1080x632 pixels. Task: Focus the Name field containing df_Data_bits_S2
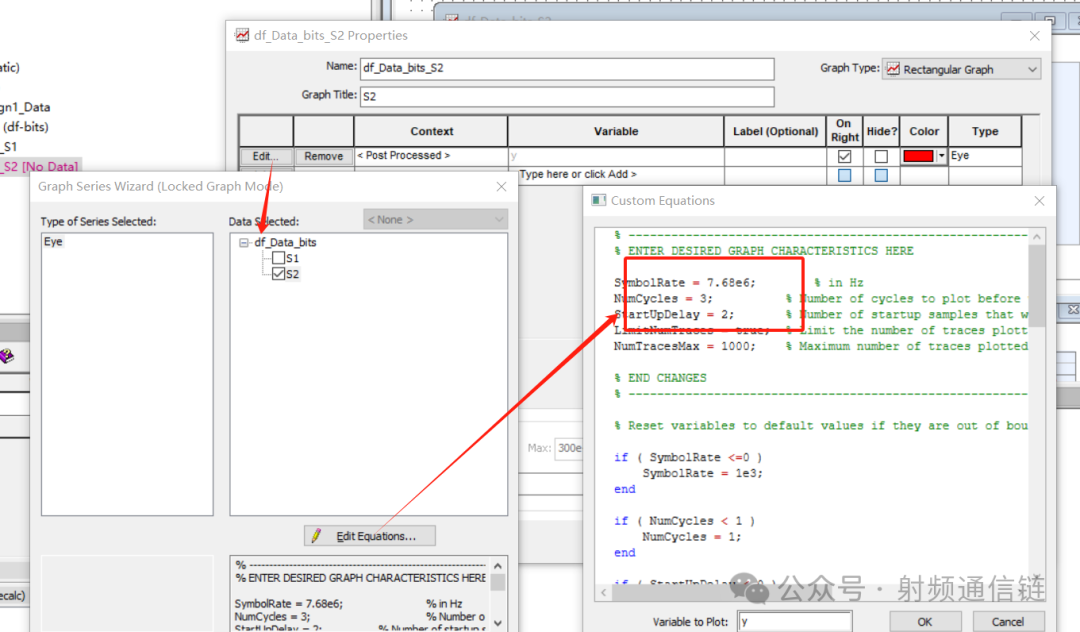click(567, 68)
